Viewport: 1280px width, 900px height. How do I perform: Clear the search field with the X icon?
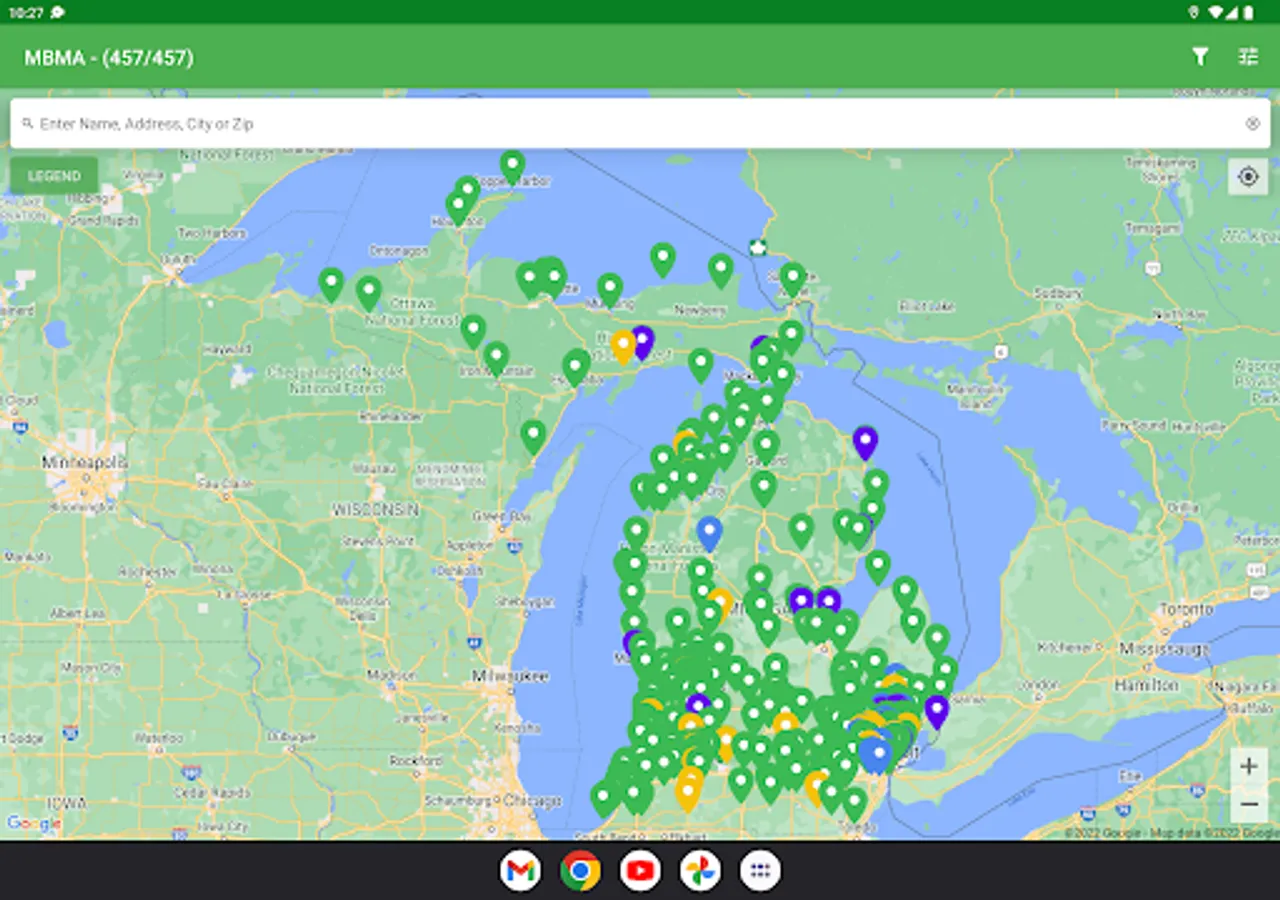(x=1252, y=124)
